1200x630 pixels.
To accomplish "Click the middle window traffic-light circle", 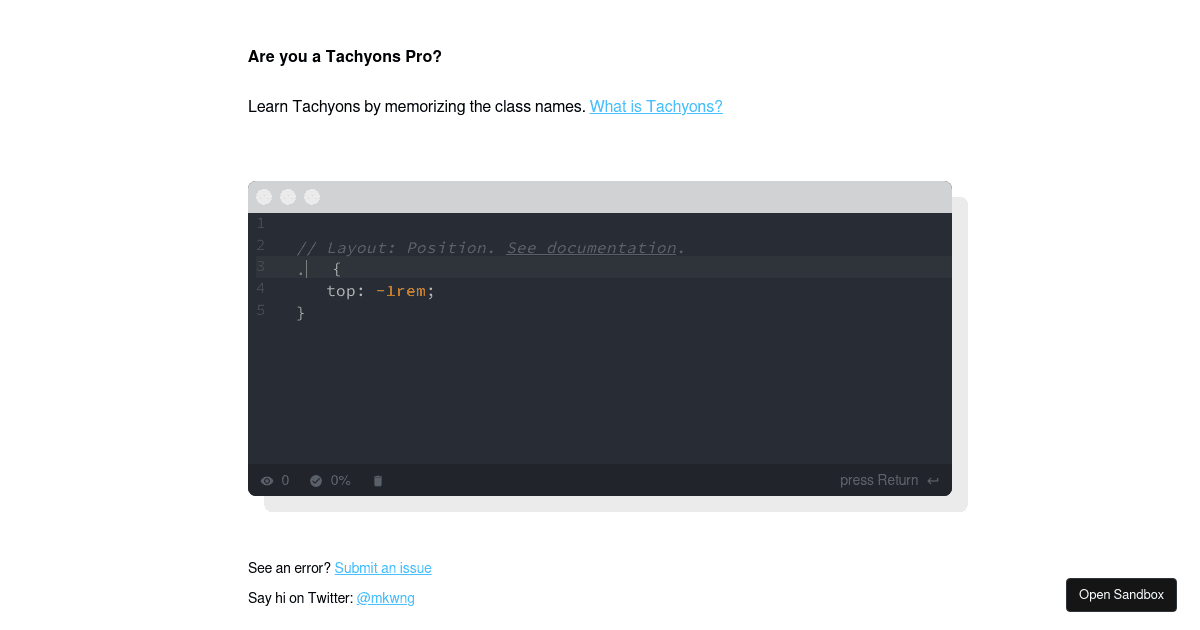I will (288, 196).
